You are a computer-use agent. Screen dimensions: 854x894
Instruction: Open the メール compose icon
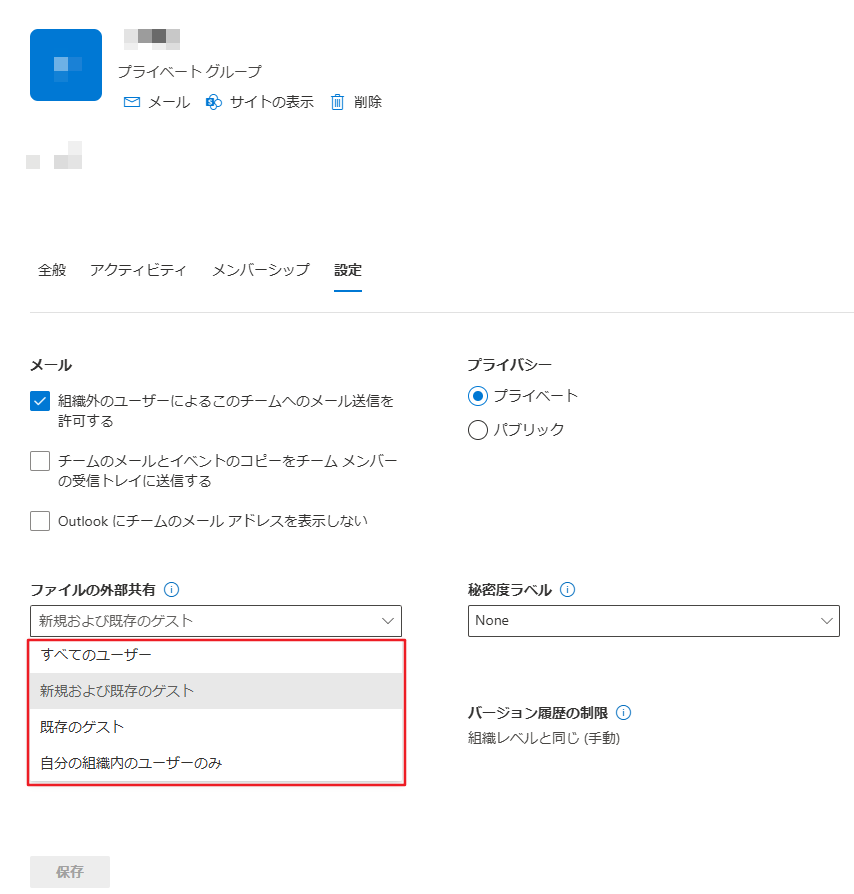[131, 101]
